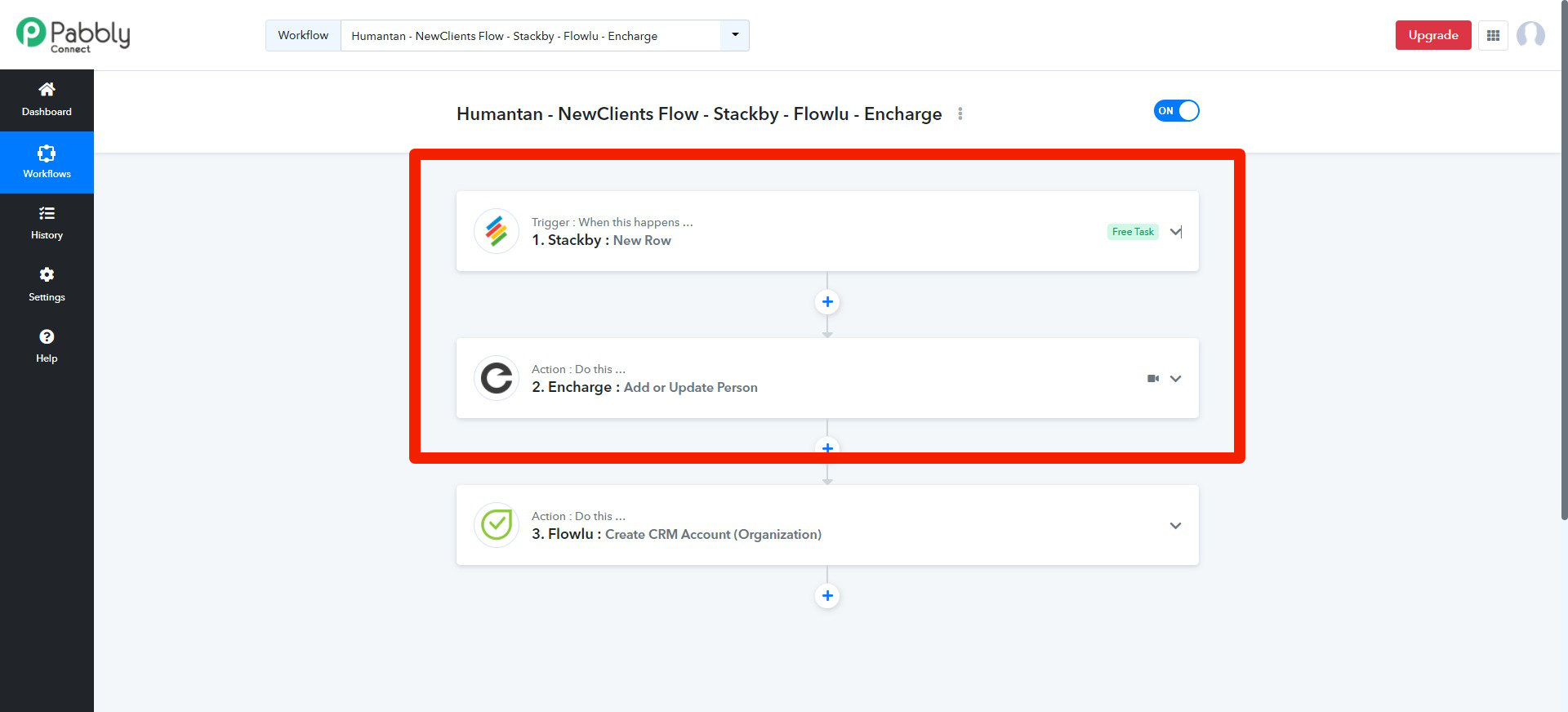
Task: Open the Dashboard page in sidebar
Action: coord(47,100)
